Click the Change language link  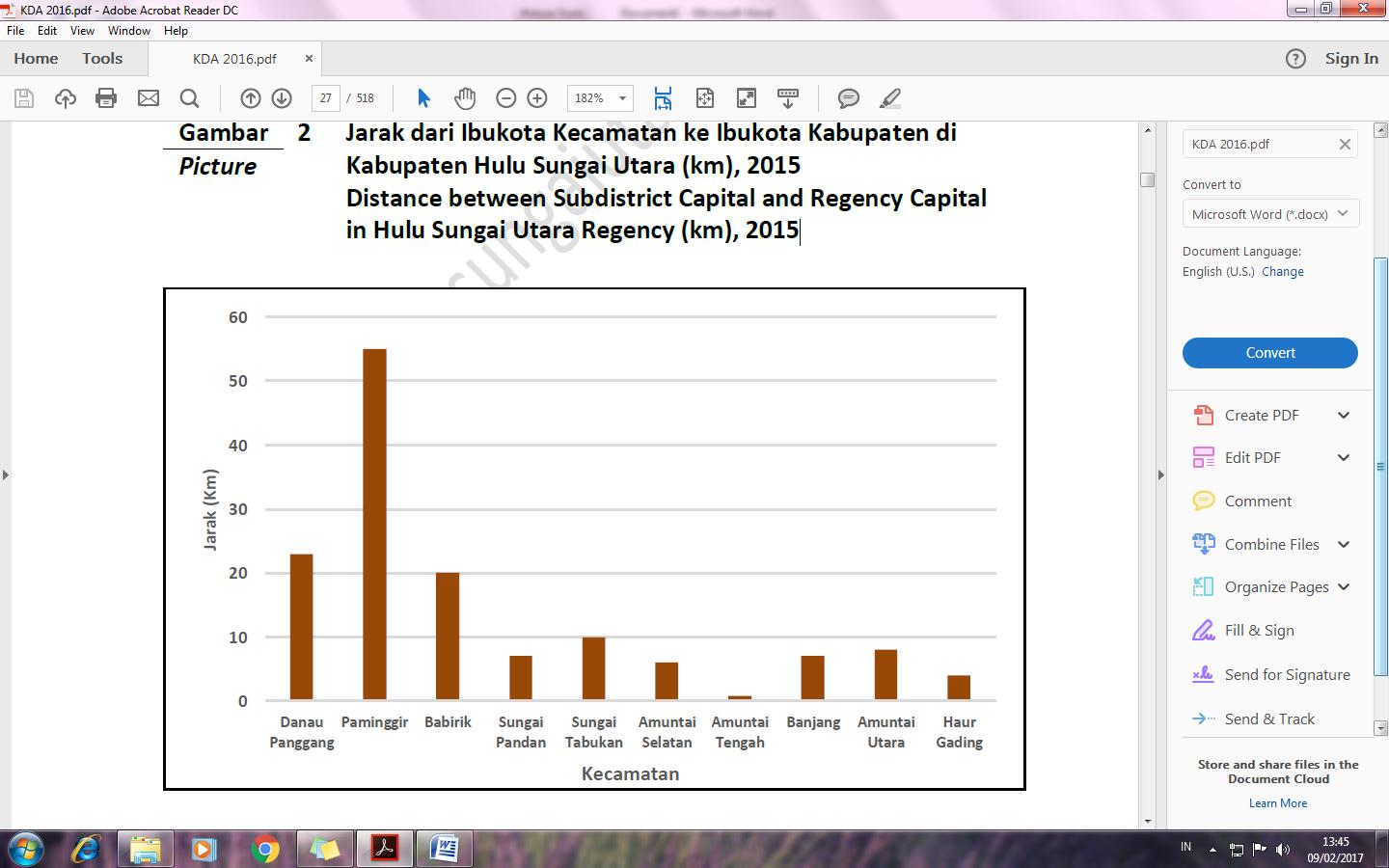[1282, 272]
